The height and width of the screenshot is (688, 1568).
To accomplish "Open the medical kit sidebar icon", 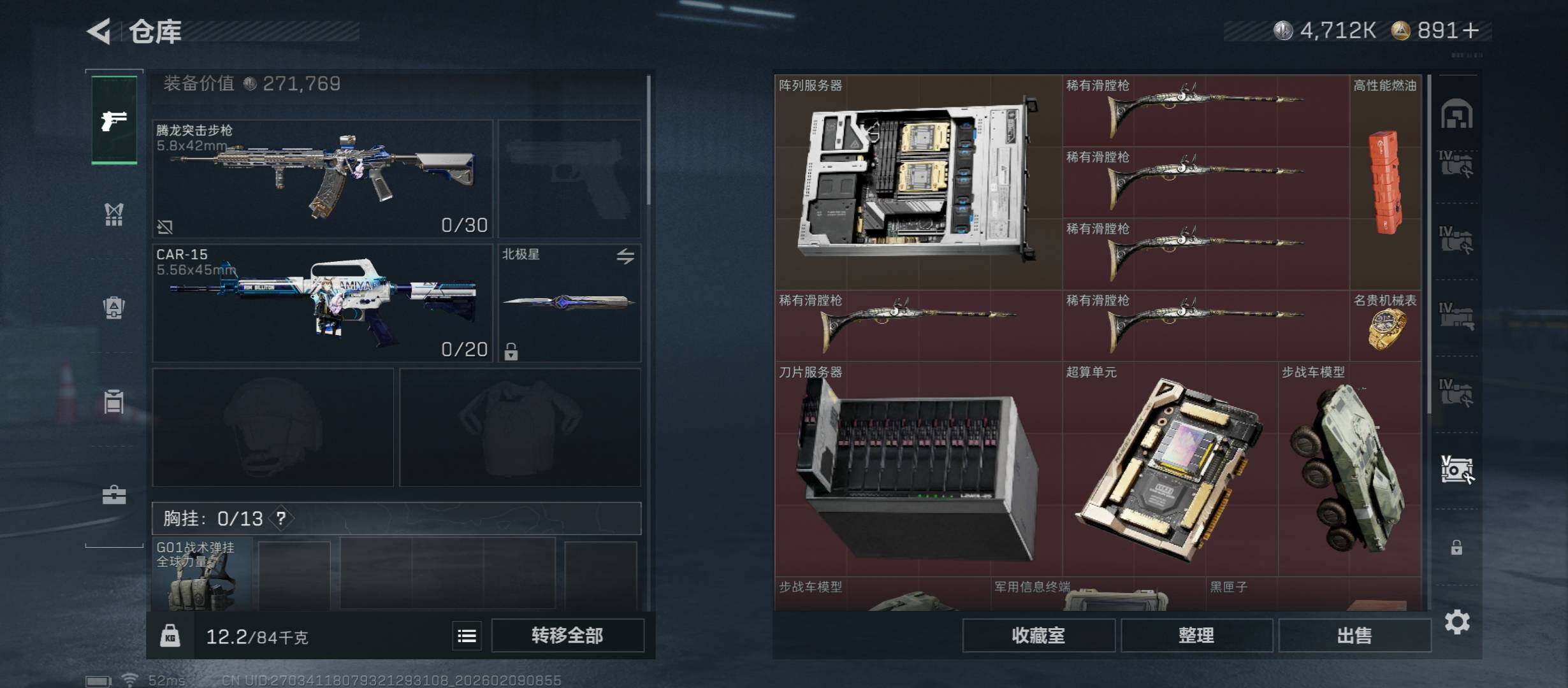I will click(x=114, y=495).
